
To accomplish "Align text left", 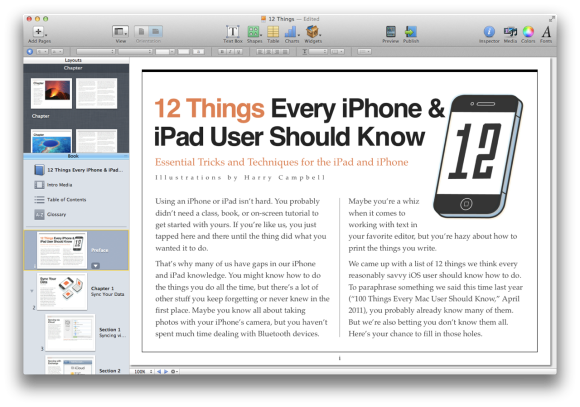I will (260, 51).
